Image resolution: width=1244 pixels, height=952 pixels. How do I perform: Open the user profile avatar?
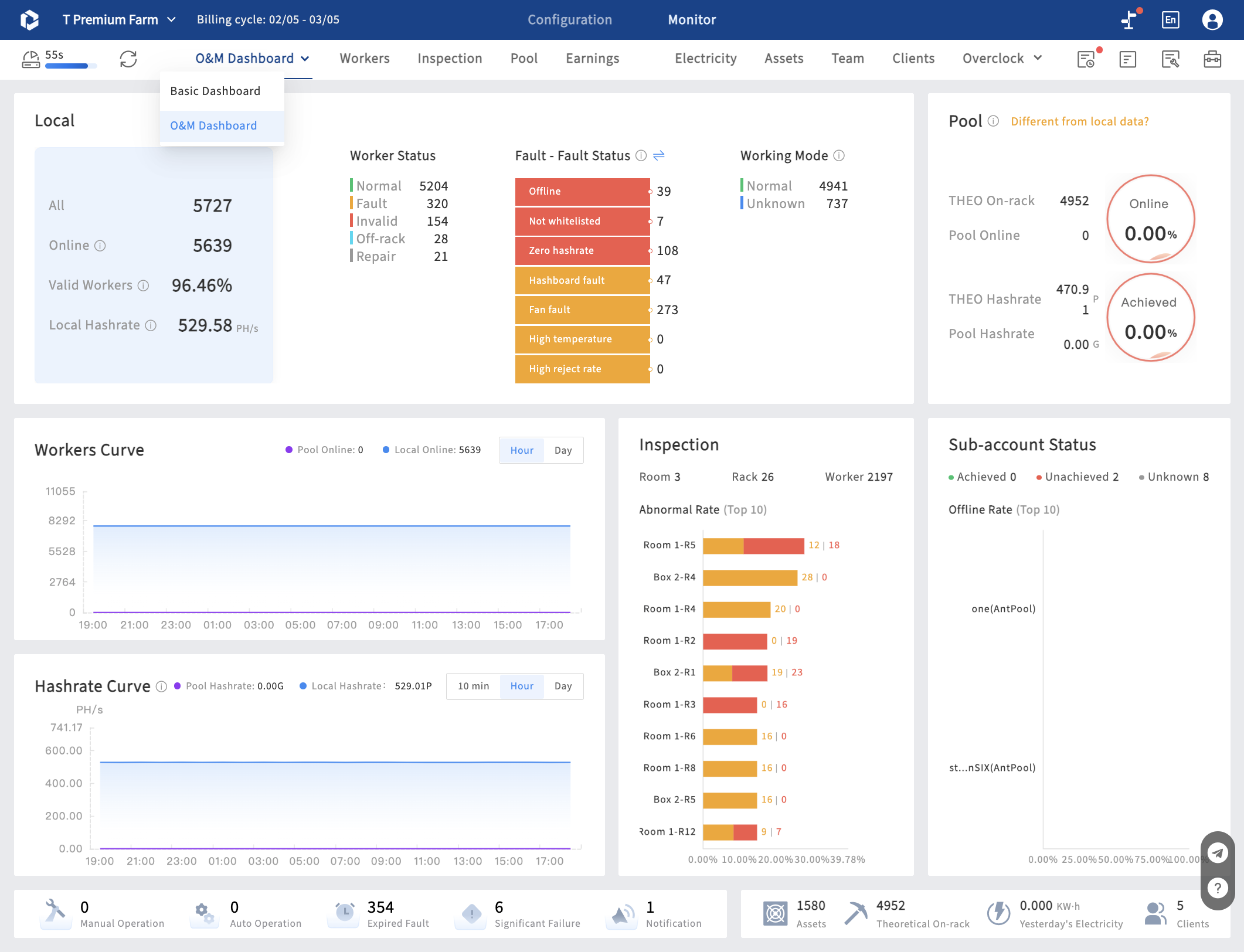click(1212, 20)
